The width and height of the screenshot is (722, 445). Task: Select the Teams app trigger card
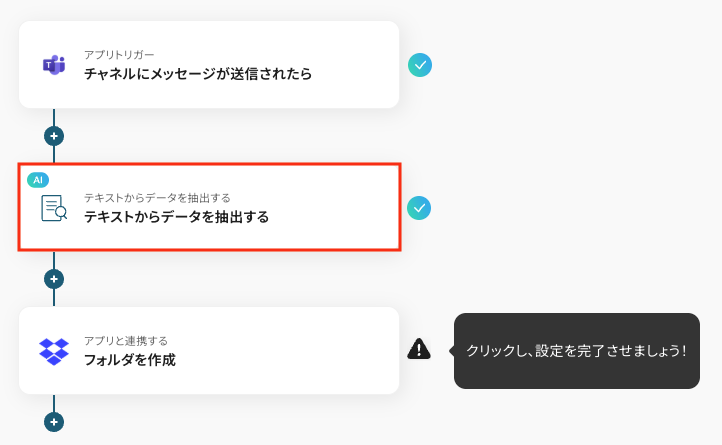pyautogui.click(x=209, y=64)
